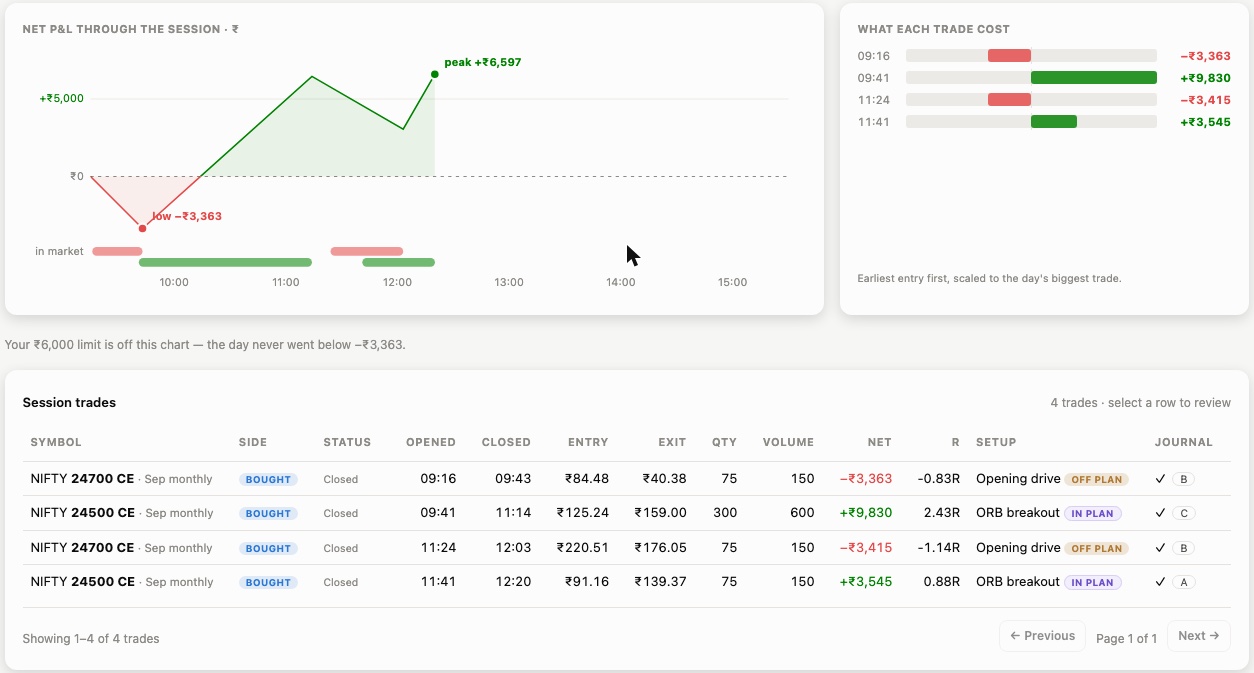Go to the Previous page of trades
Viewport: 1254px width, 673px height.
pos(1042,636)
